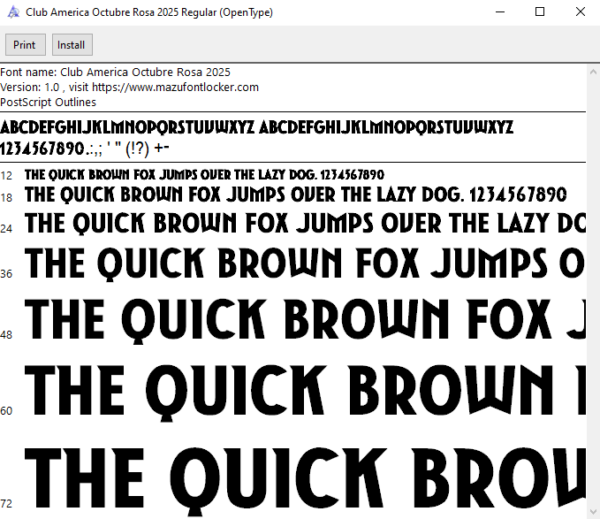Click the 'Version: 1.0' mazufontlocker line
This screenshot has width=600, height=519.
tap(129, 87)
